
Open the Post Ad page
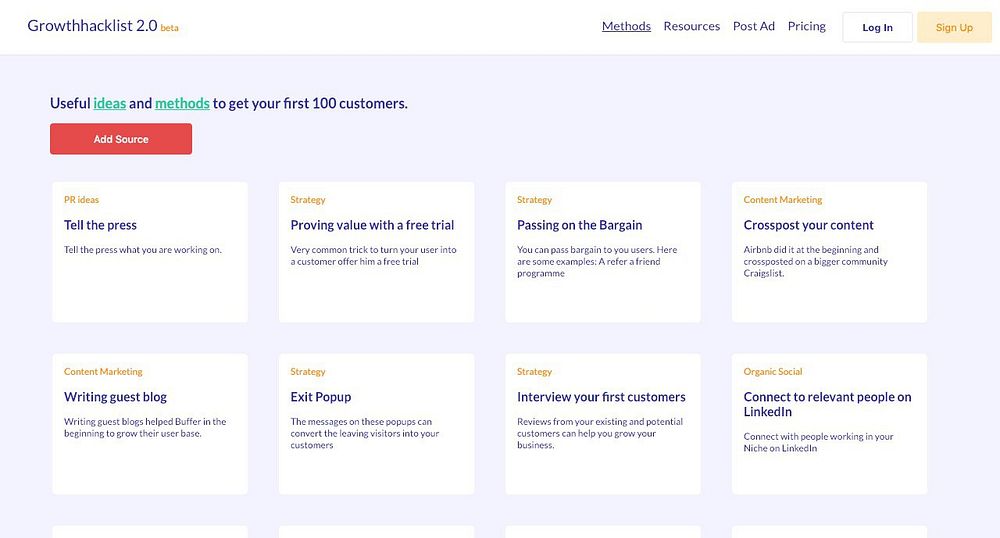(x=753, y=26)
